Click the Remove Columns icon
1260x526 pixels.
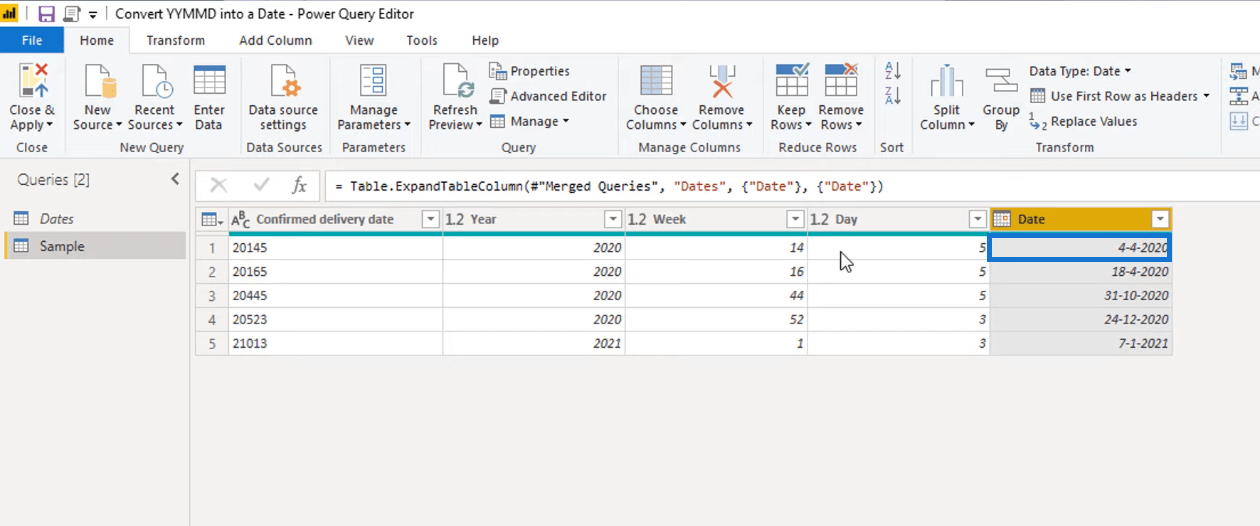[721, 81]
